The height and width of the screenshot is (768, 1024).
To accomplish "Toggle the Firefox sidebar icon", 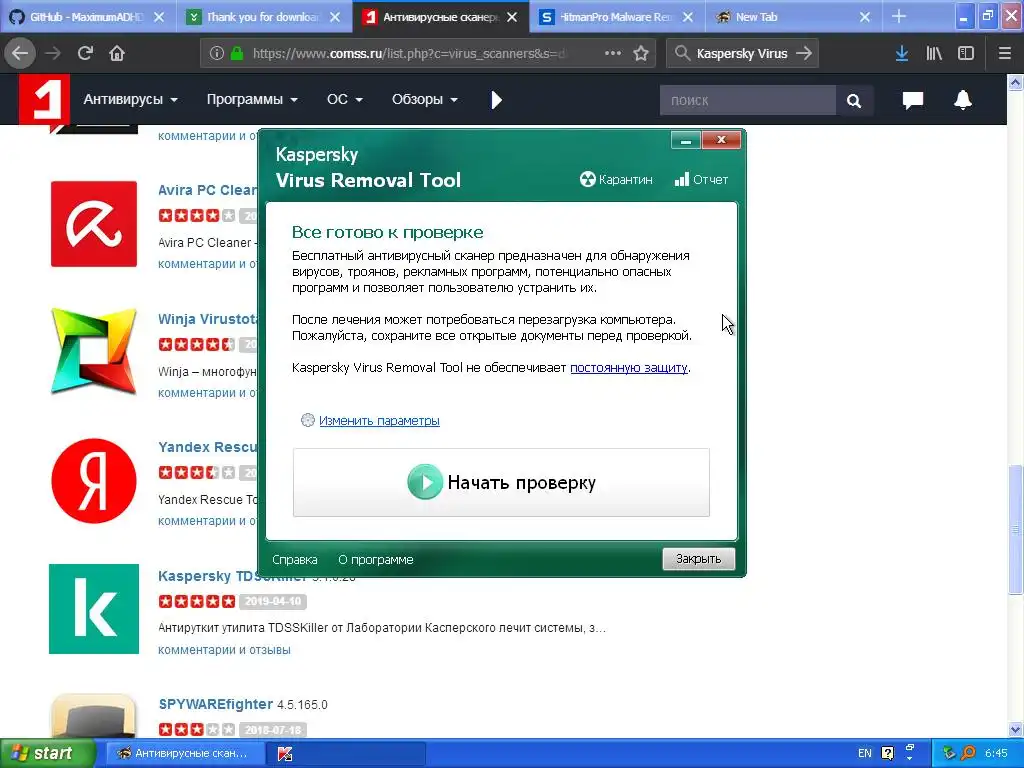I will [966, 53].
